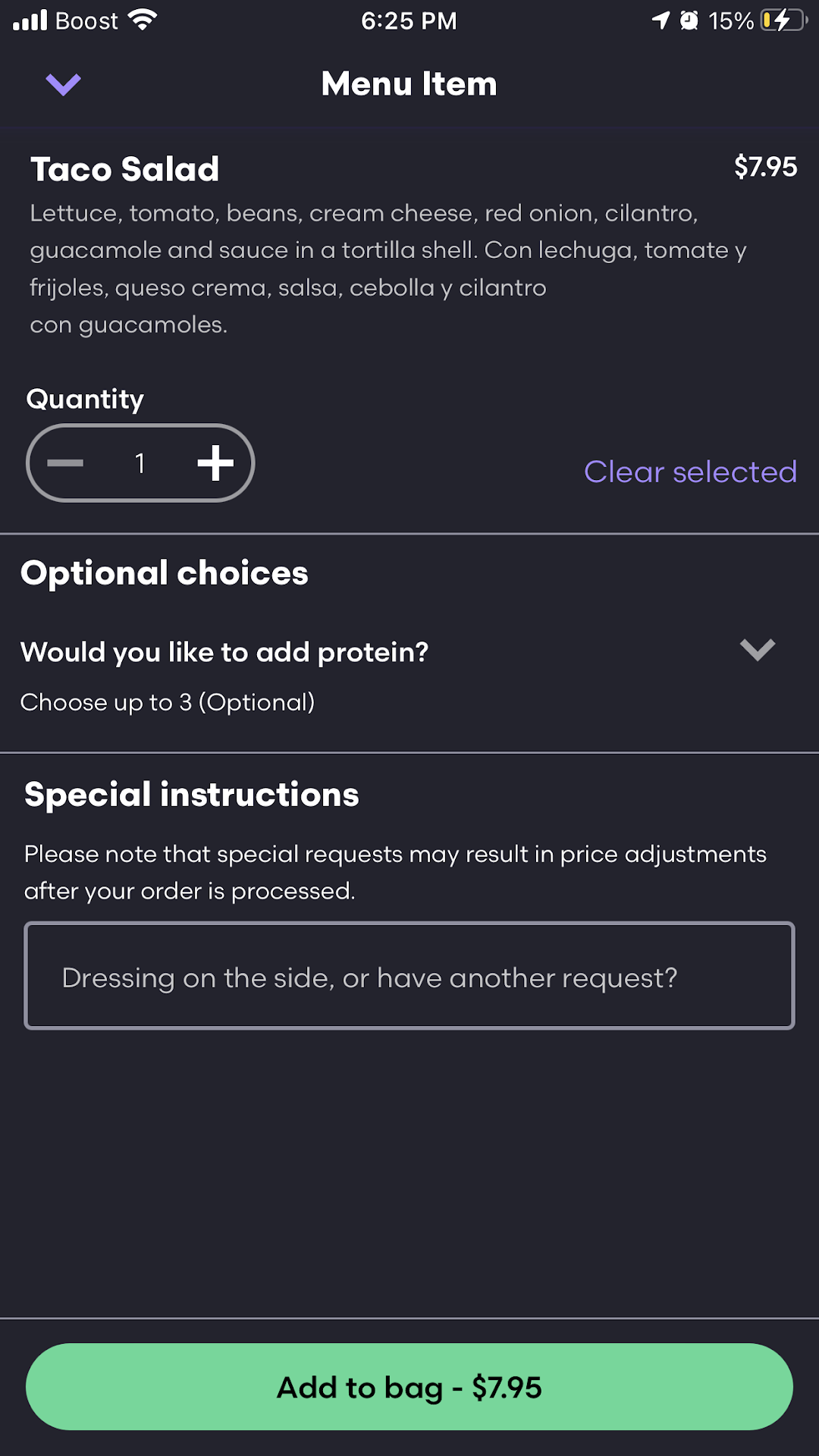Screen dimensions: 819x1456
Task: Tap the cellular signal bars icon
Action: 30,20
